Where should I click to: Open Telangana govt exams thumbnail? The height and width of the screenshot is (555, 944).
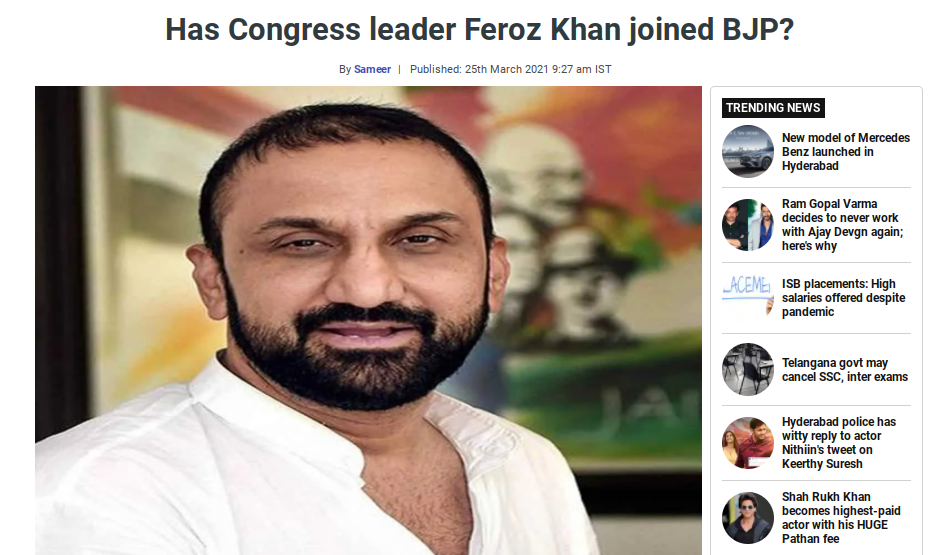(747, 370)
